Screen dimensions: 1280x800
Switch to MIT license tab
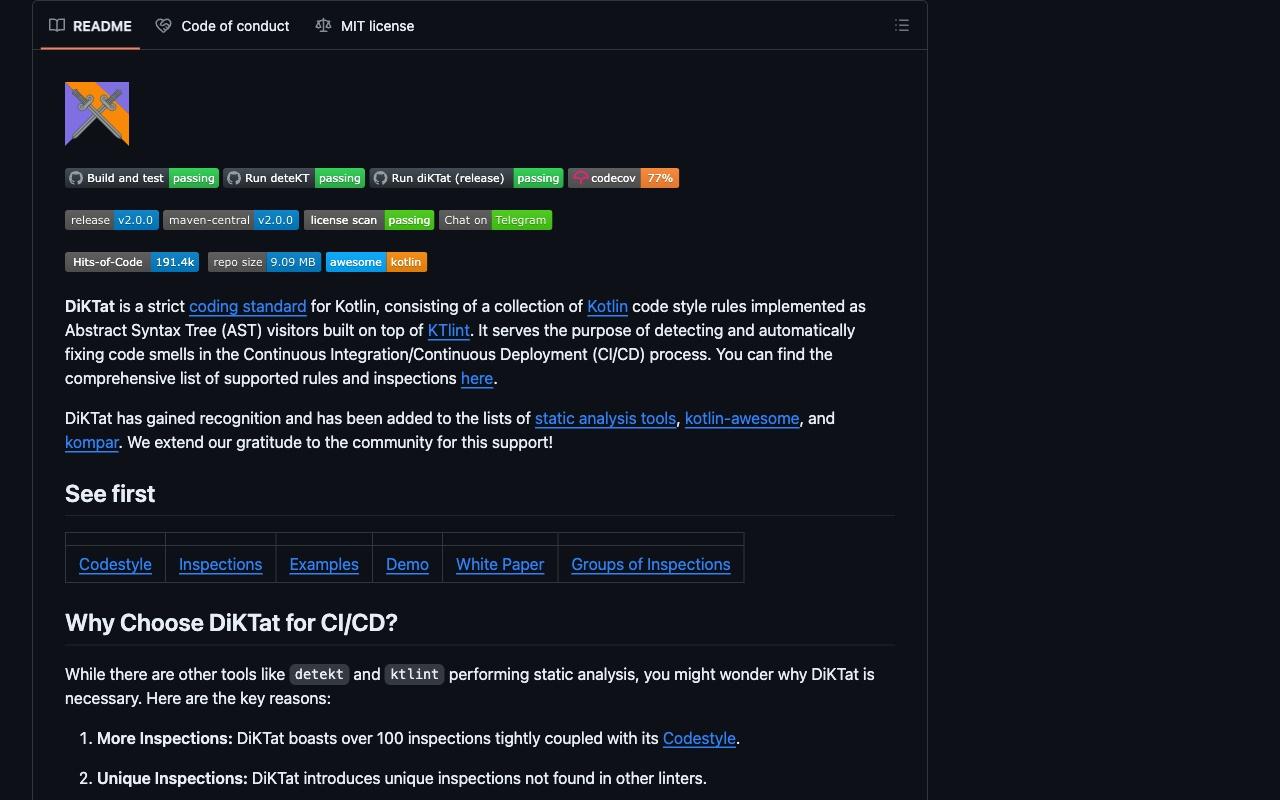coord(364,26)
